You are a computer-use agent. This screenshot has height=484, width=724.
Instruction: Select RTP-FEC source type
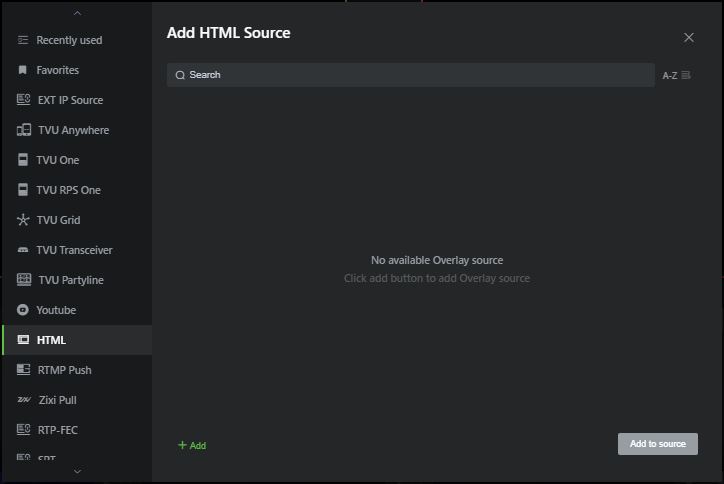77,430
